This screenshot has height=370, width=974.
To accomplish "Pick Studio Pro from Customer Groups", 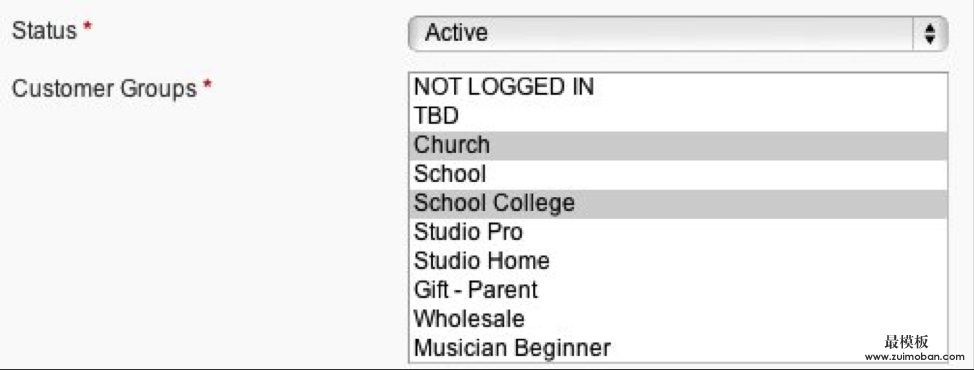I will click(x=678, y=232).
